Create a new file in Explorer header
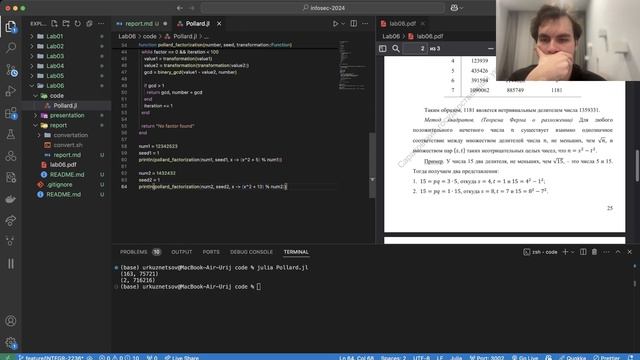 (x=54, y=24)
